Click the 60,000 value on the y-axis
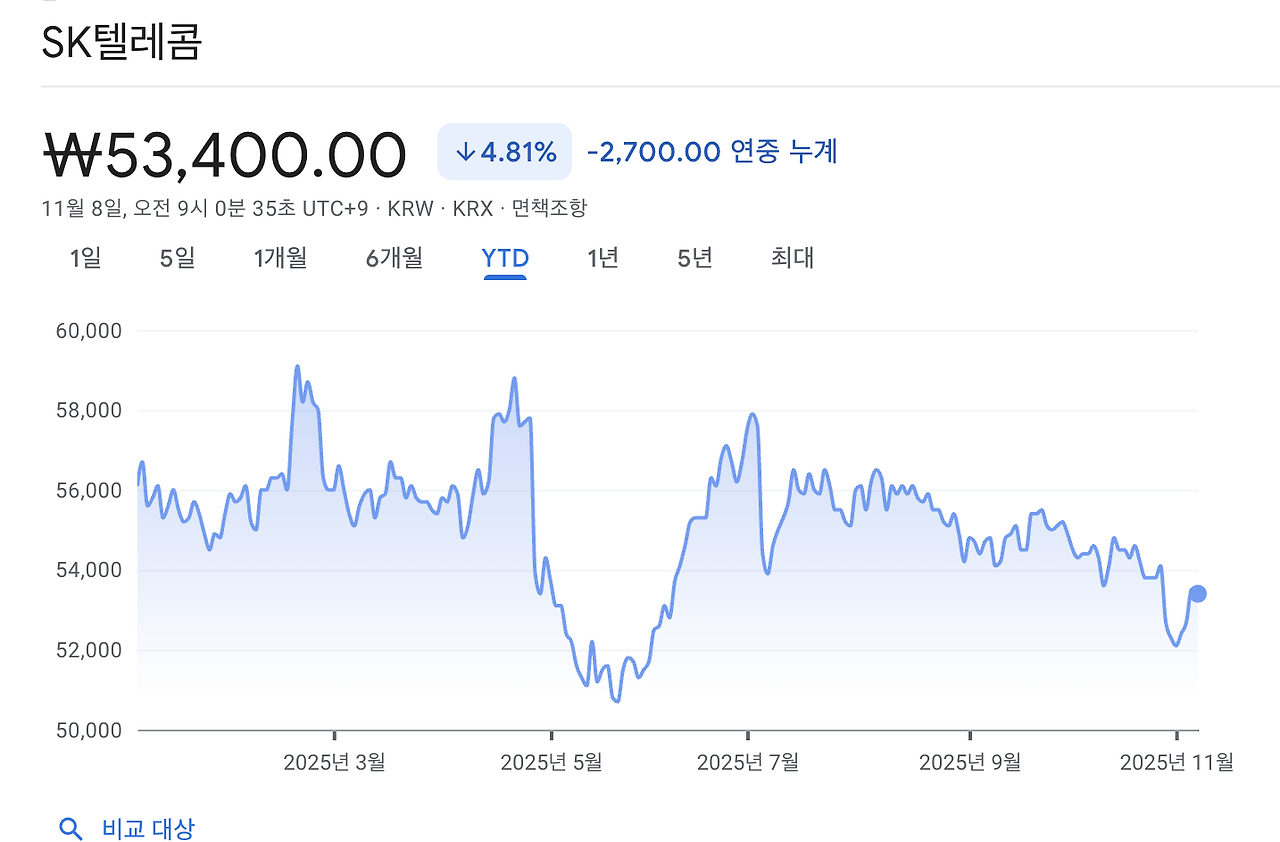This screenshot has width=1280, height=842. [x=90, y=331]
